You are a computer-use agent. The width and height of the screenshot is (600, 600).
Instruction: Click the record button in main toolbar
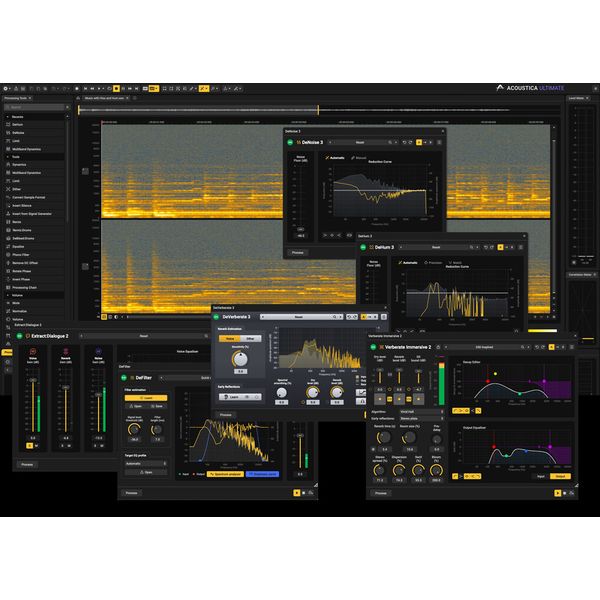(77, 88)
